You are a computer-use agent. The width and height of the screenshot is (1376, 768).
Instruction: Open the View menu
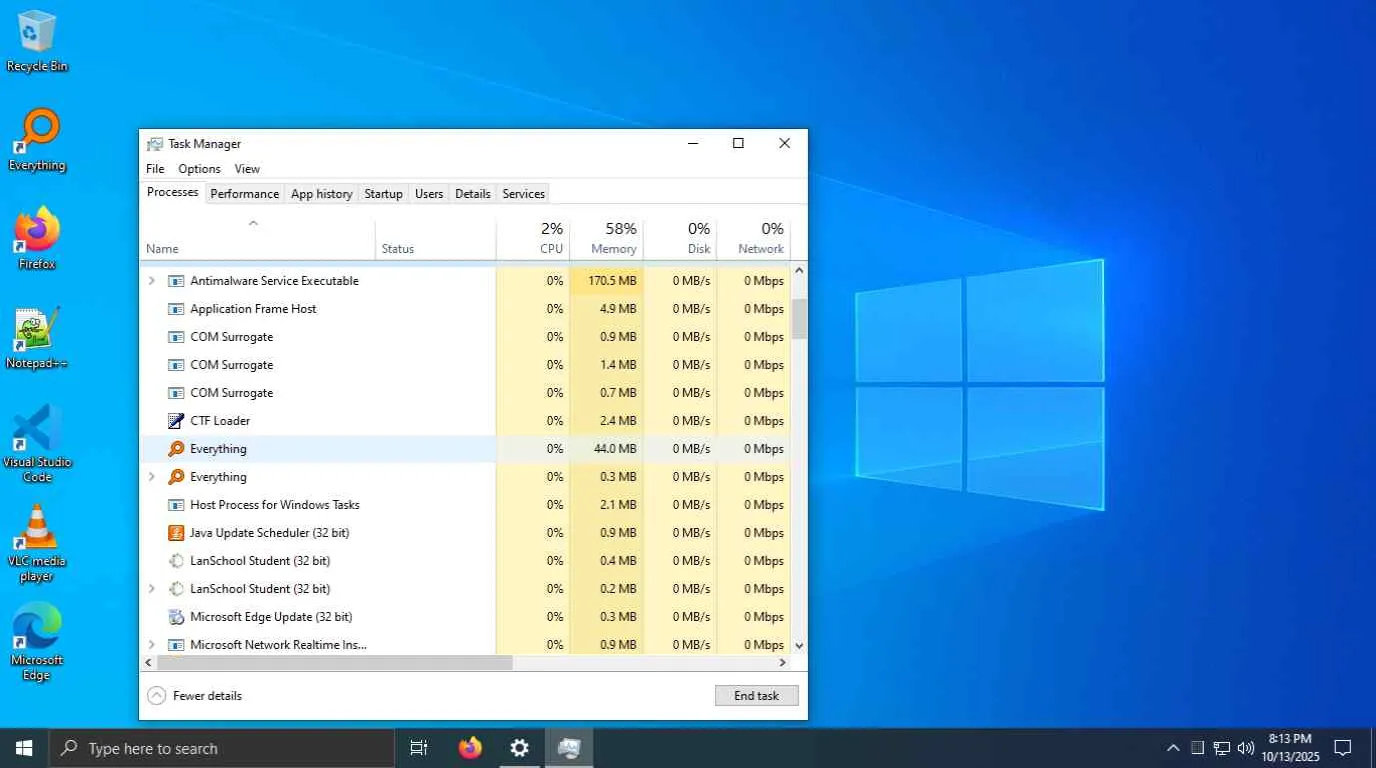pos(247,169)
